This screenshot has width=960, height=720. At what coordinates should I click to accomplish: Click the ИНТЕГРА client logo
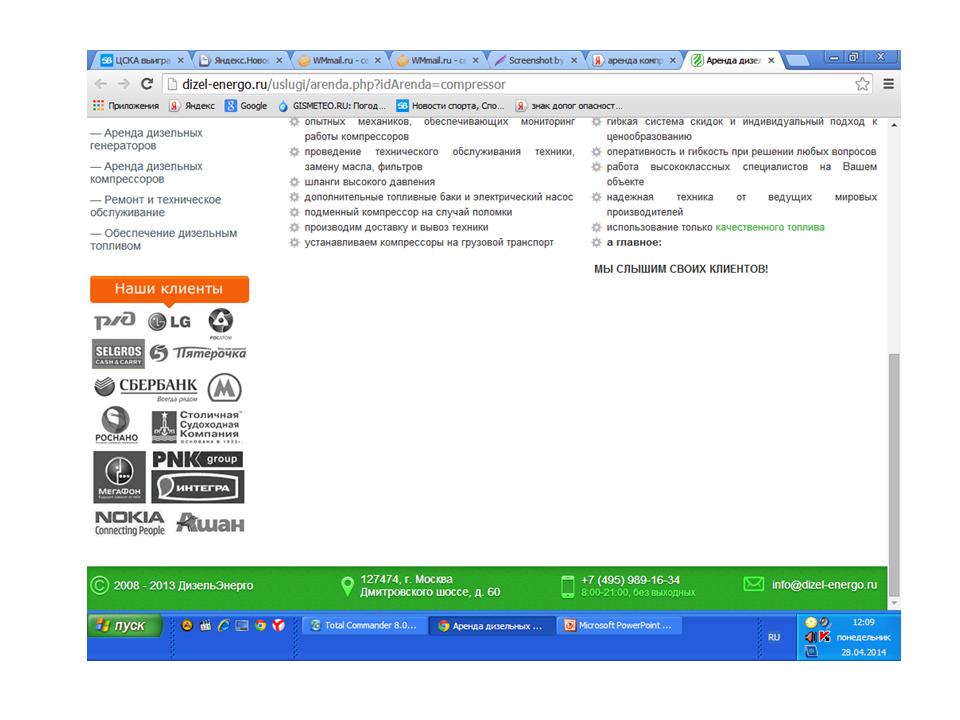click(197, 487)
